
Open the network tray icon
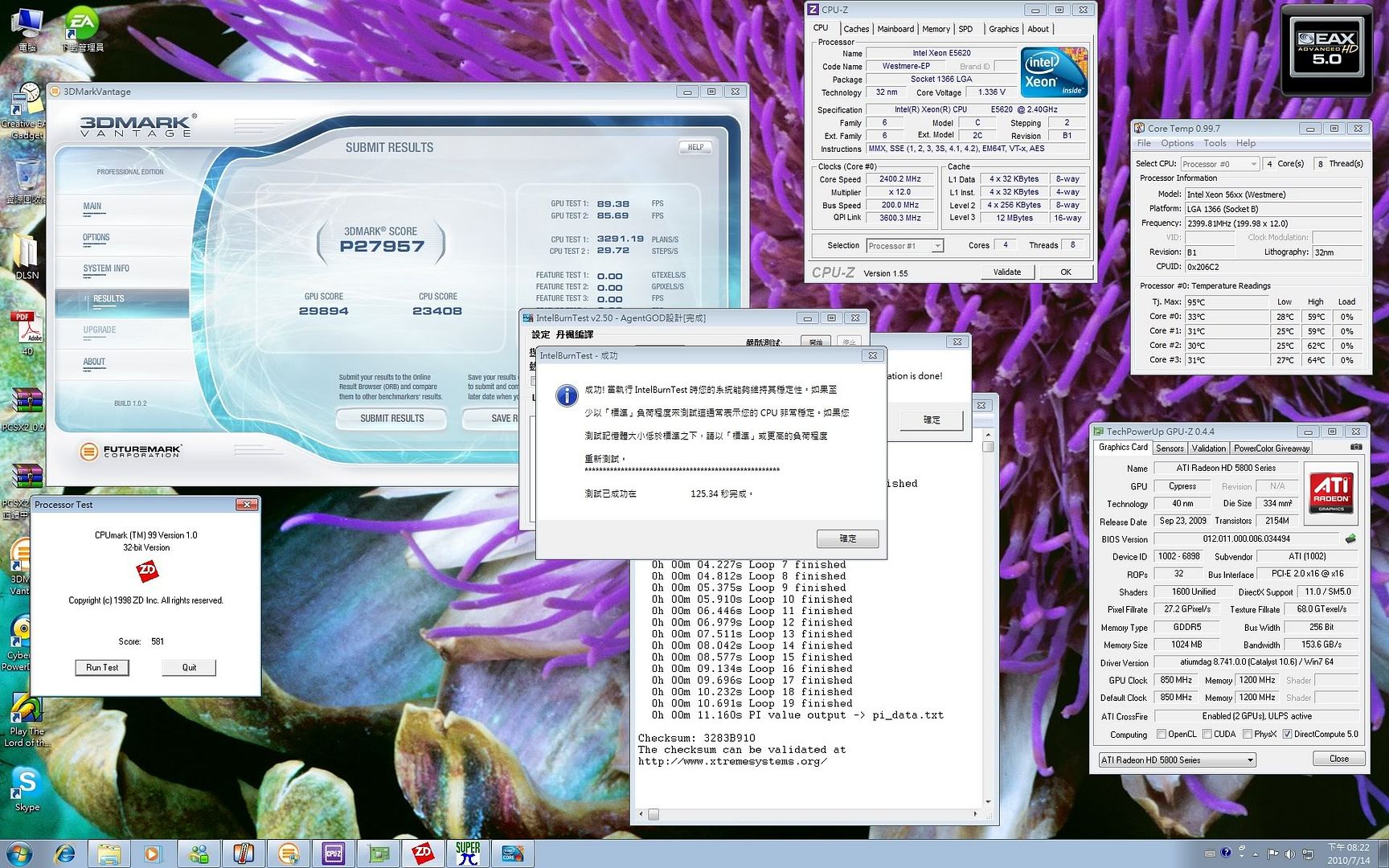(1308, 854)
